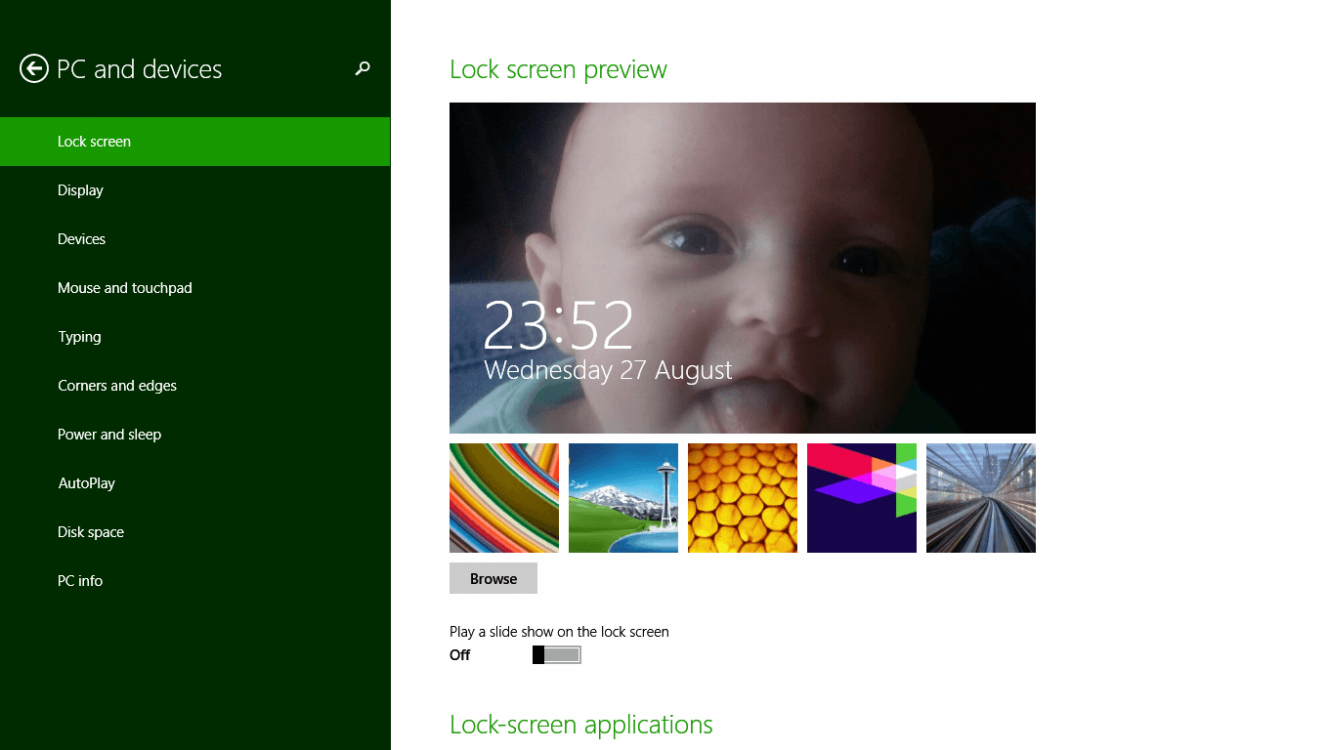
Task: Go to Mouse and touchpad settings
Action: coord(125,287)
